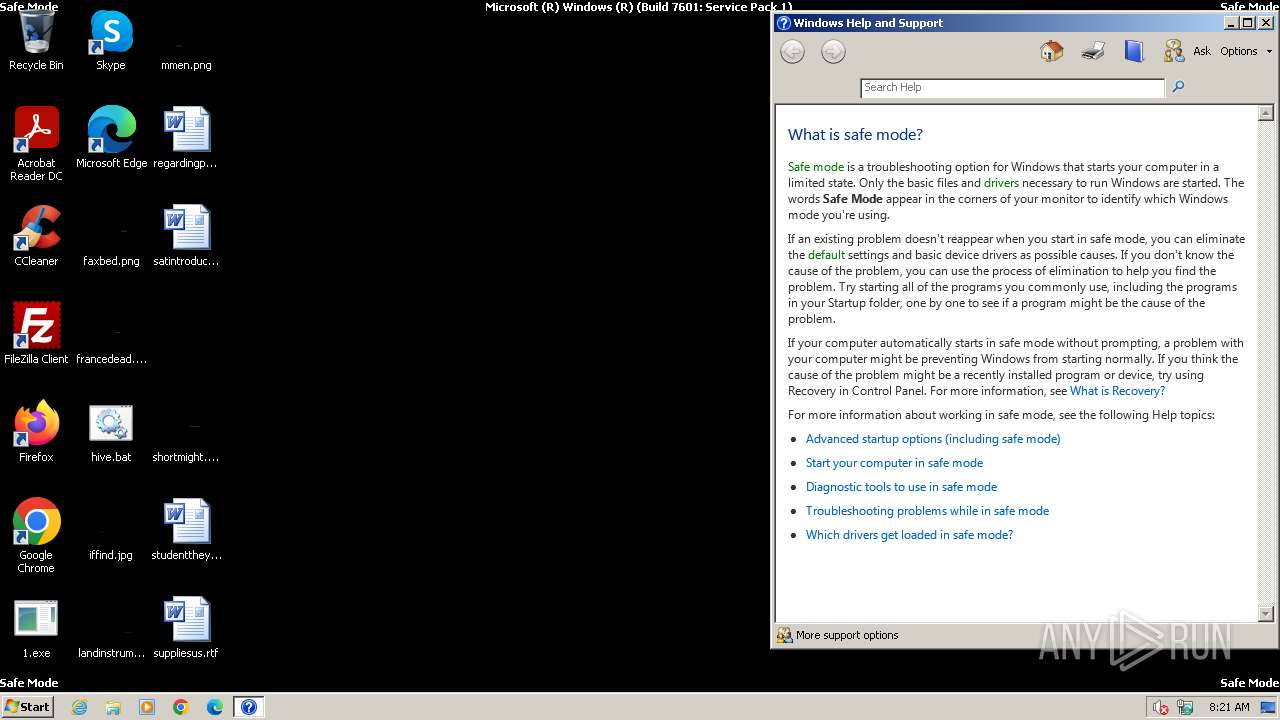The width and height of the screenshot is (1280, 720).
Task: Click the muted volume tray icon
Action: point(1161,707)
